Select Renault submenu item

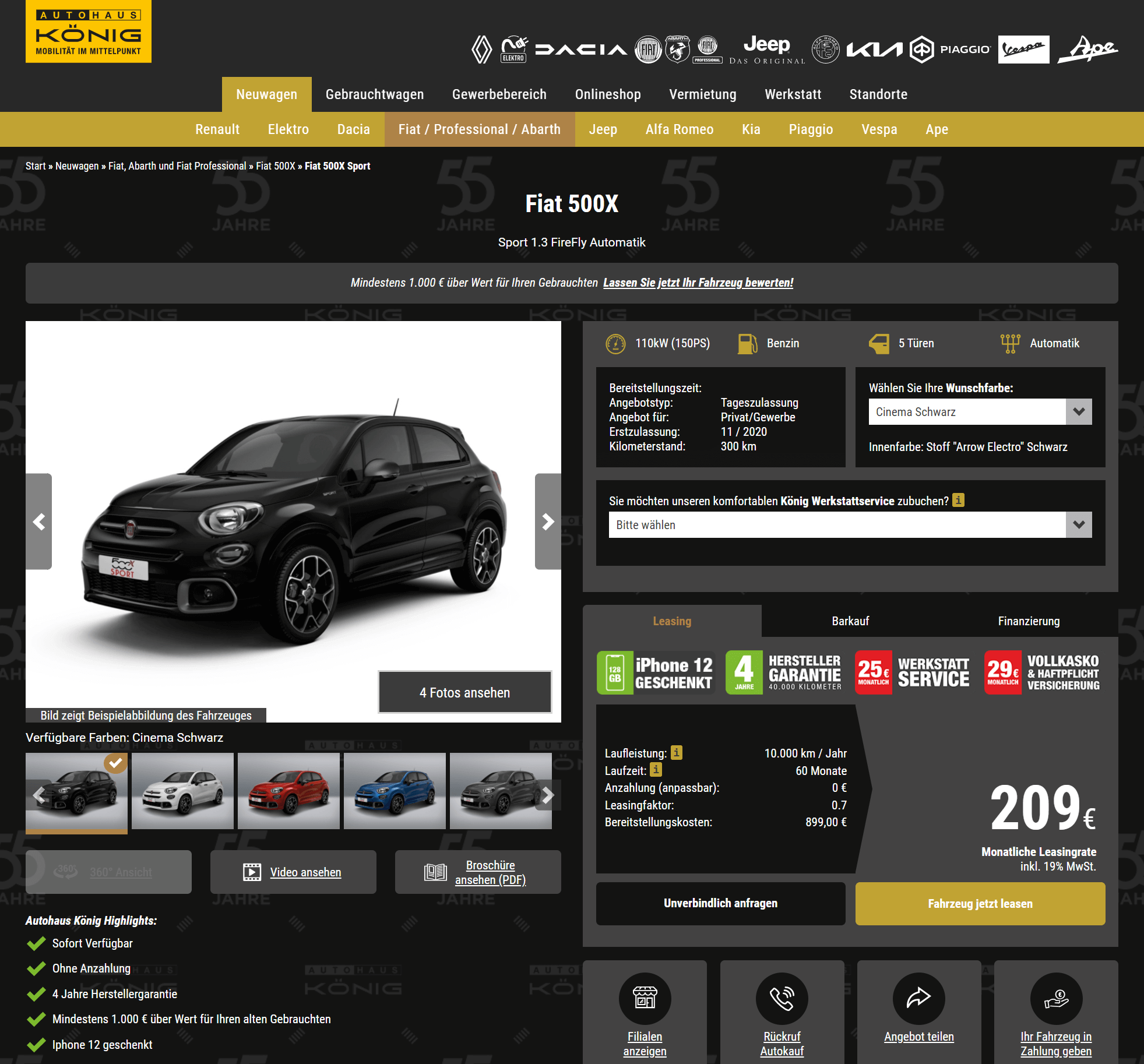217,129
